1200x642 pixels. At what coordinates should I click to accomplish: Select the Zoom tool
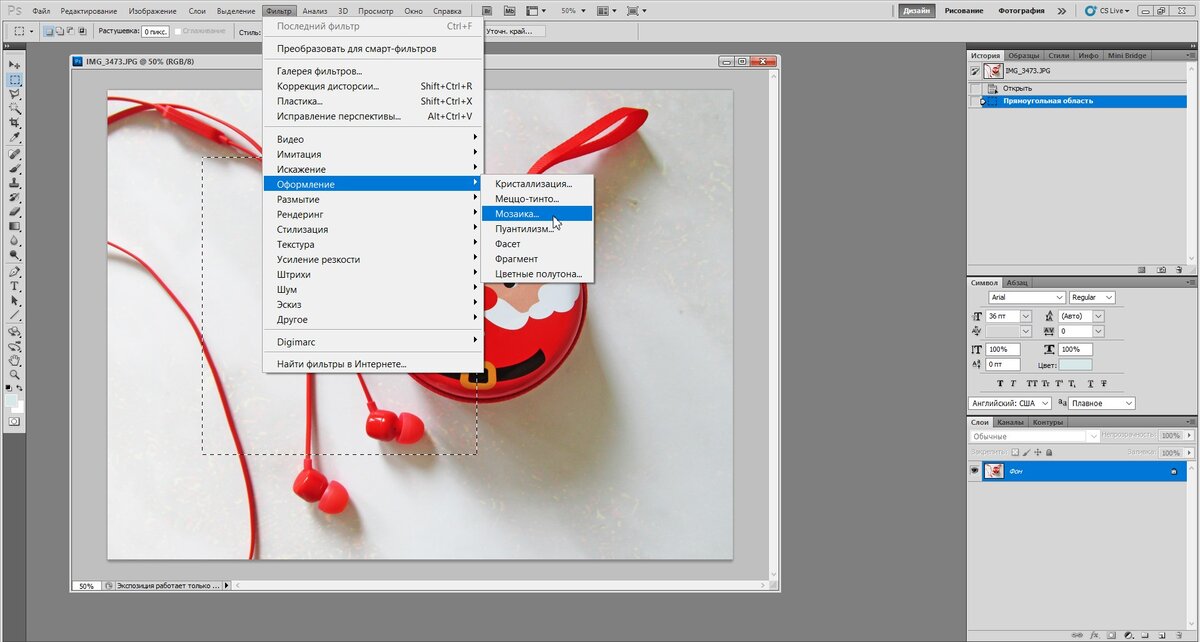15,375
